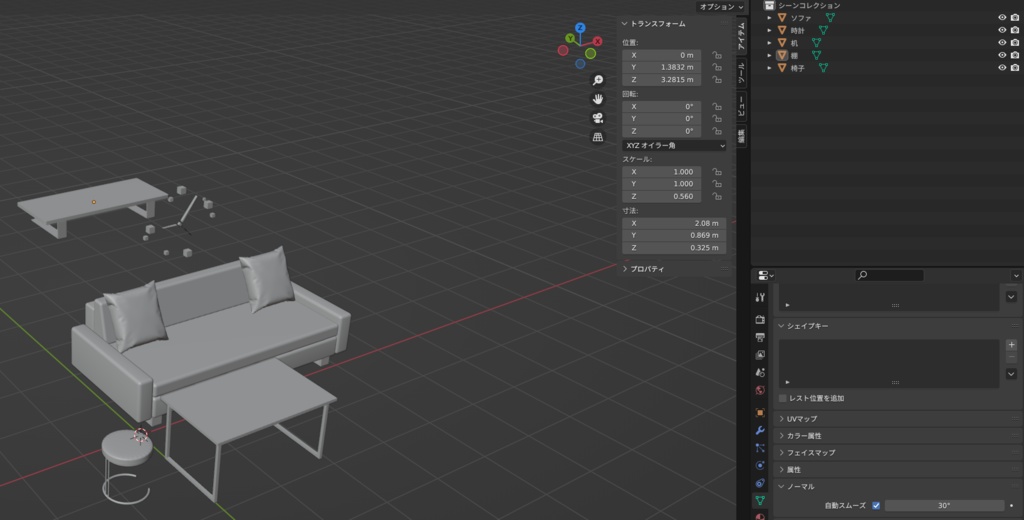Open the Physics properties tab icon

point(760,466)
